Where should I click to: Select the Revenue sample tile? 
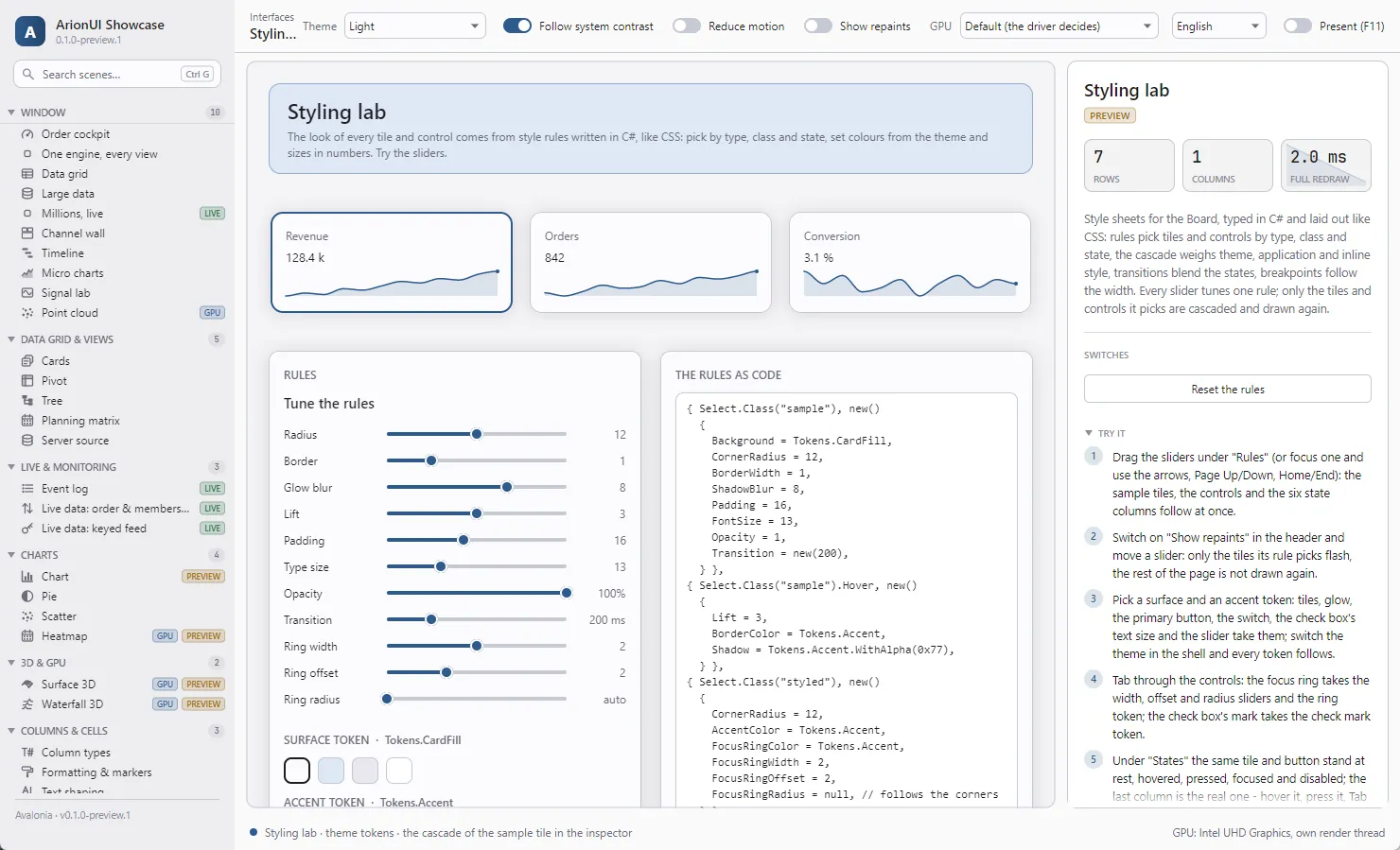392,262
